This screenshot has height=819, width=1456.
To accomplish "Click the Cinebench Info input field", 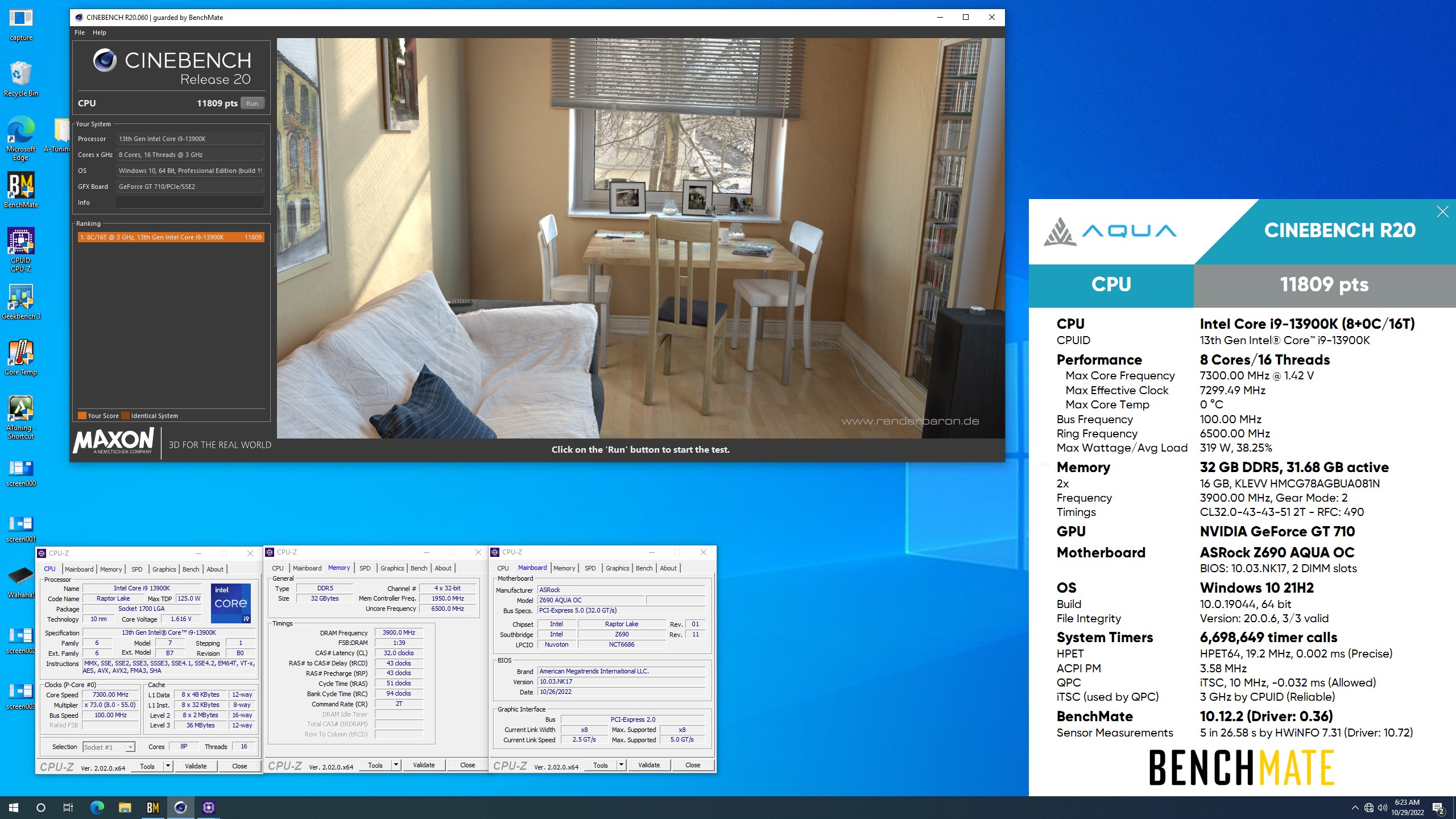I will pos(190,202).
